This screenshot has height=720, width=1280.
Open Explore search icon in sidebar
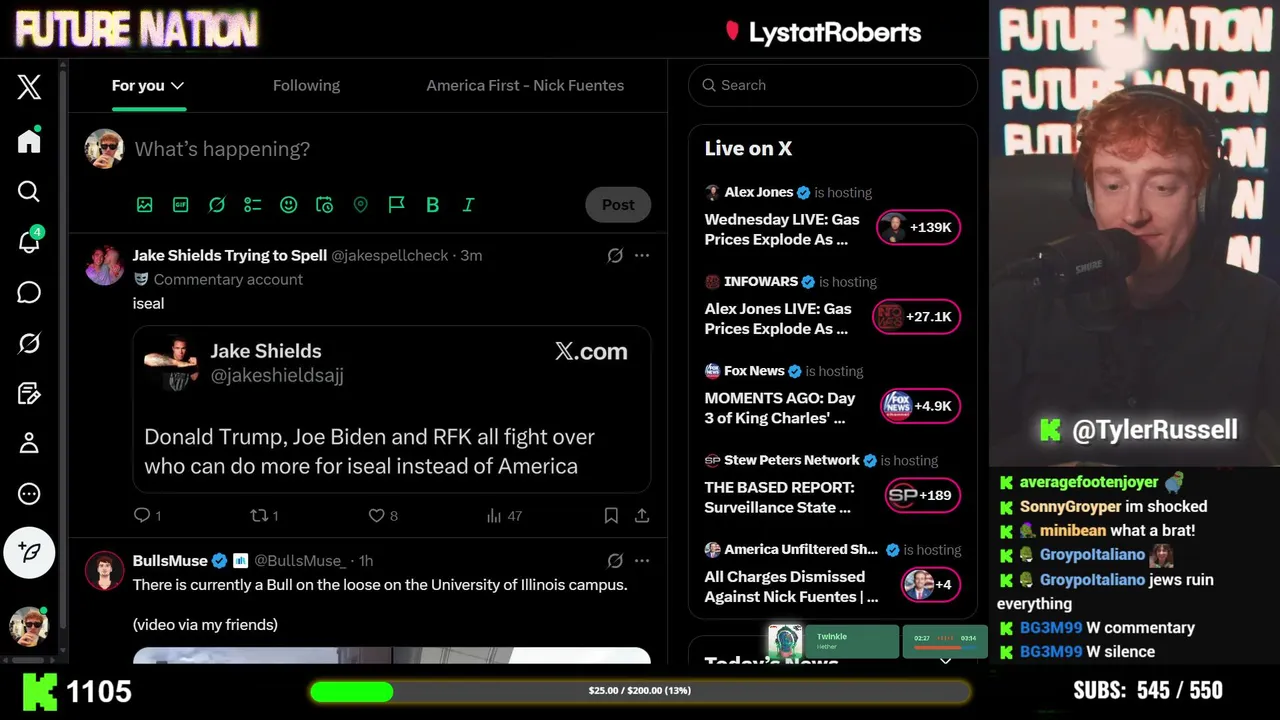click(x=29, y=191)
